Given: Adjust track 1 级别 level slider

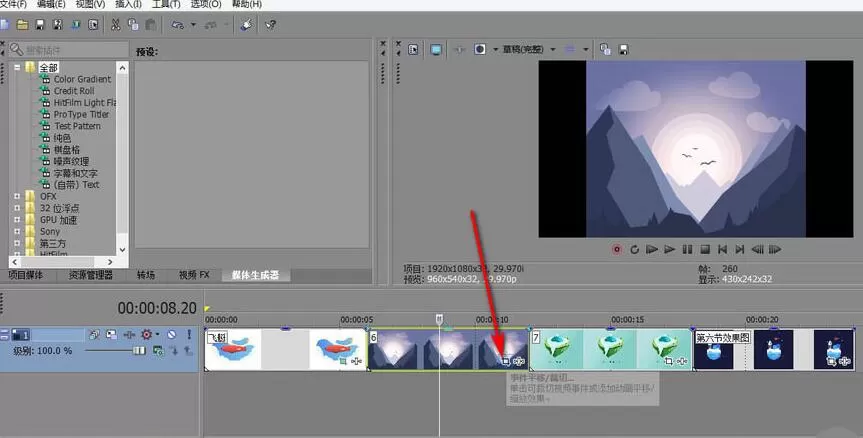Looking at the screenshot, I should tap(139, 351).
